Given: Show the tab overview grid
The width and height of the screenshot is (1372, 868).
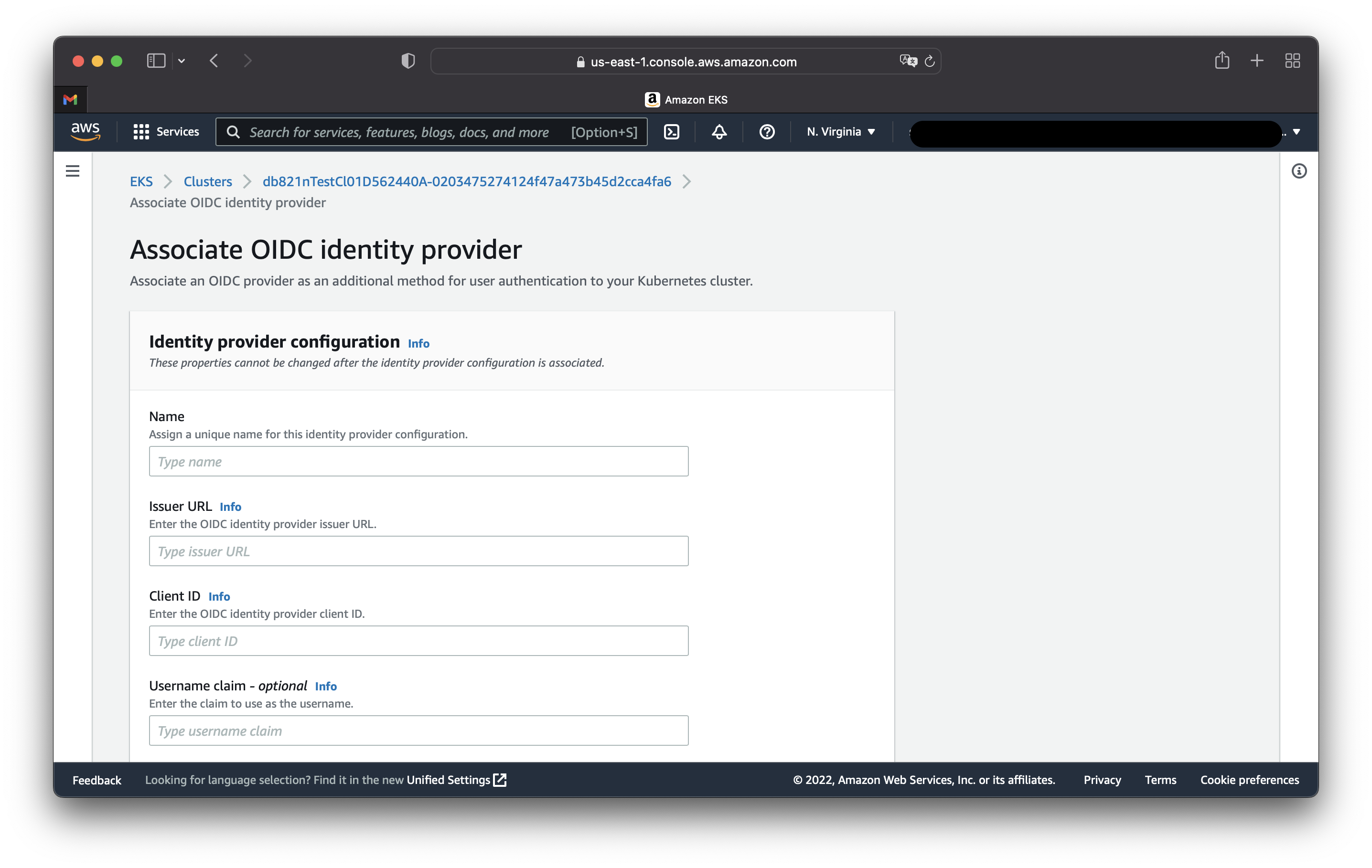Looking at the screenshot, I should pos(1293,61).
